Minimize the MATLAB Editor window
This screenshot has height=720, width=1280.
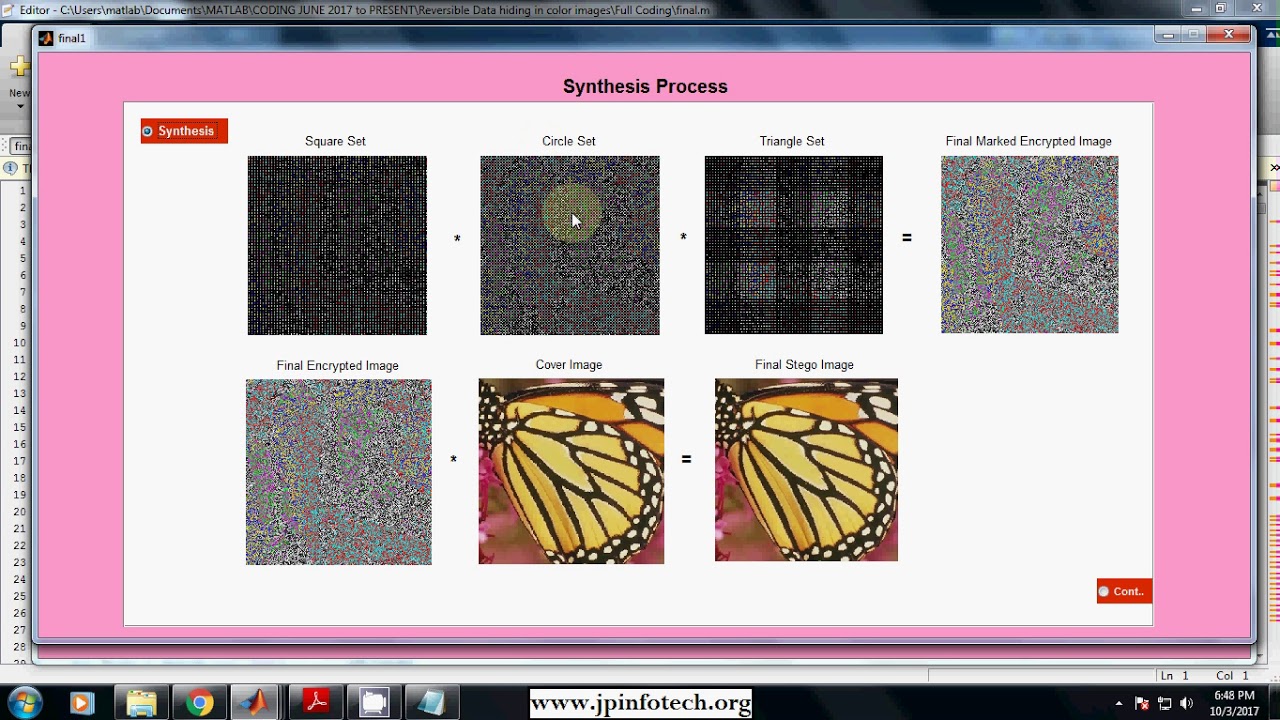point(1197,9)
